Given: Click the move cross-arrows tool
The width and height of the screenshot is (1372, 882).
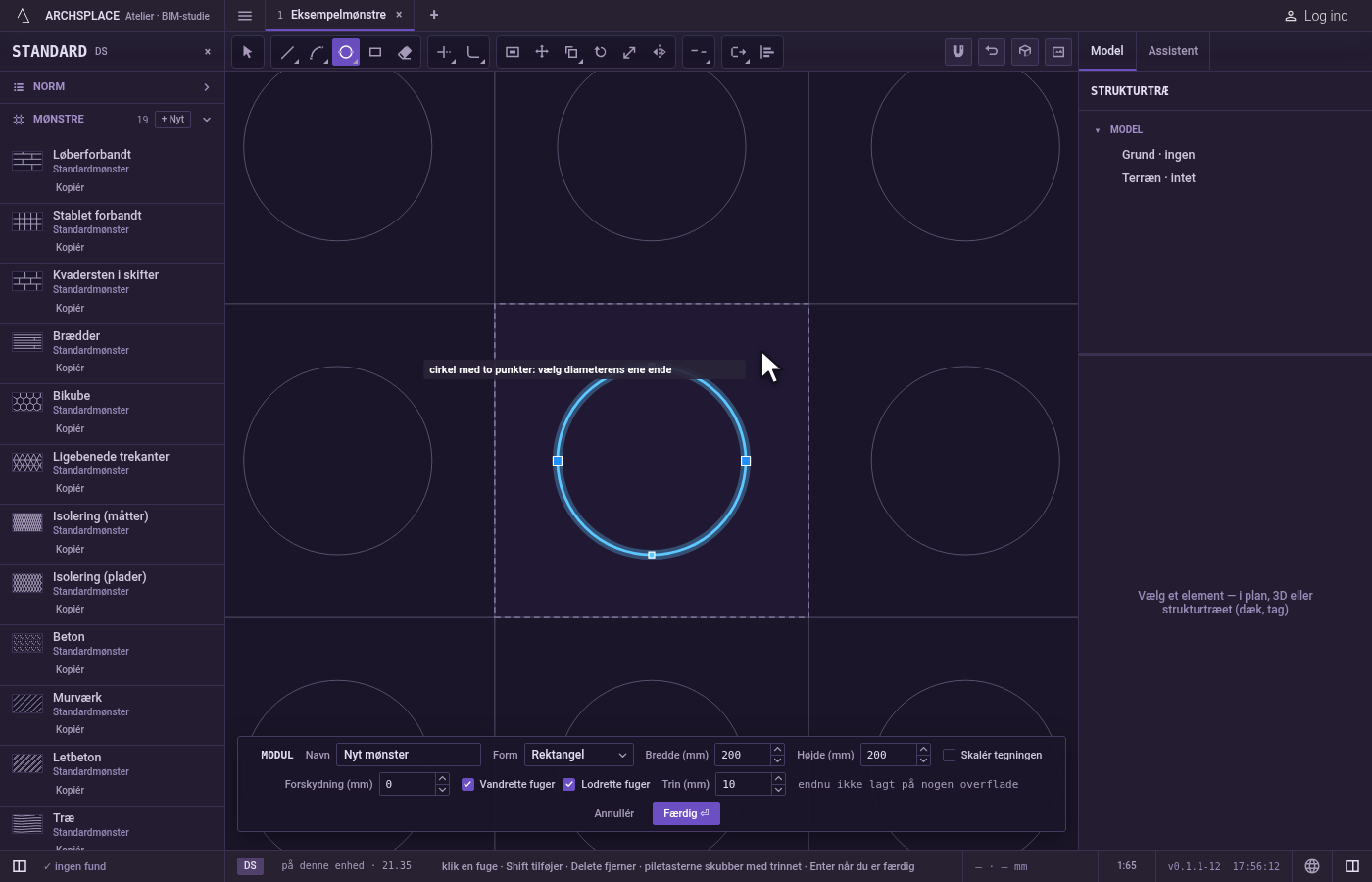Looking at the screenshot, I should [542, 52].
